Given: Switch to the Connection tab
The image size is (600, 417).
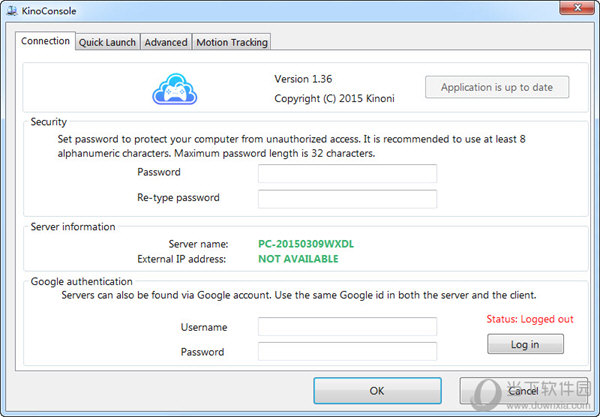Looking at the screenshot, I should (45, 41).
